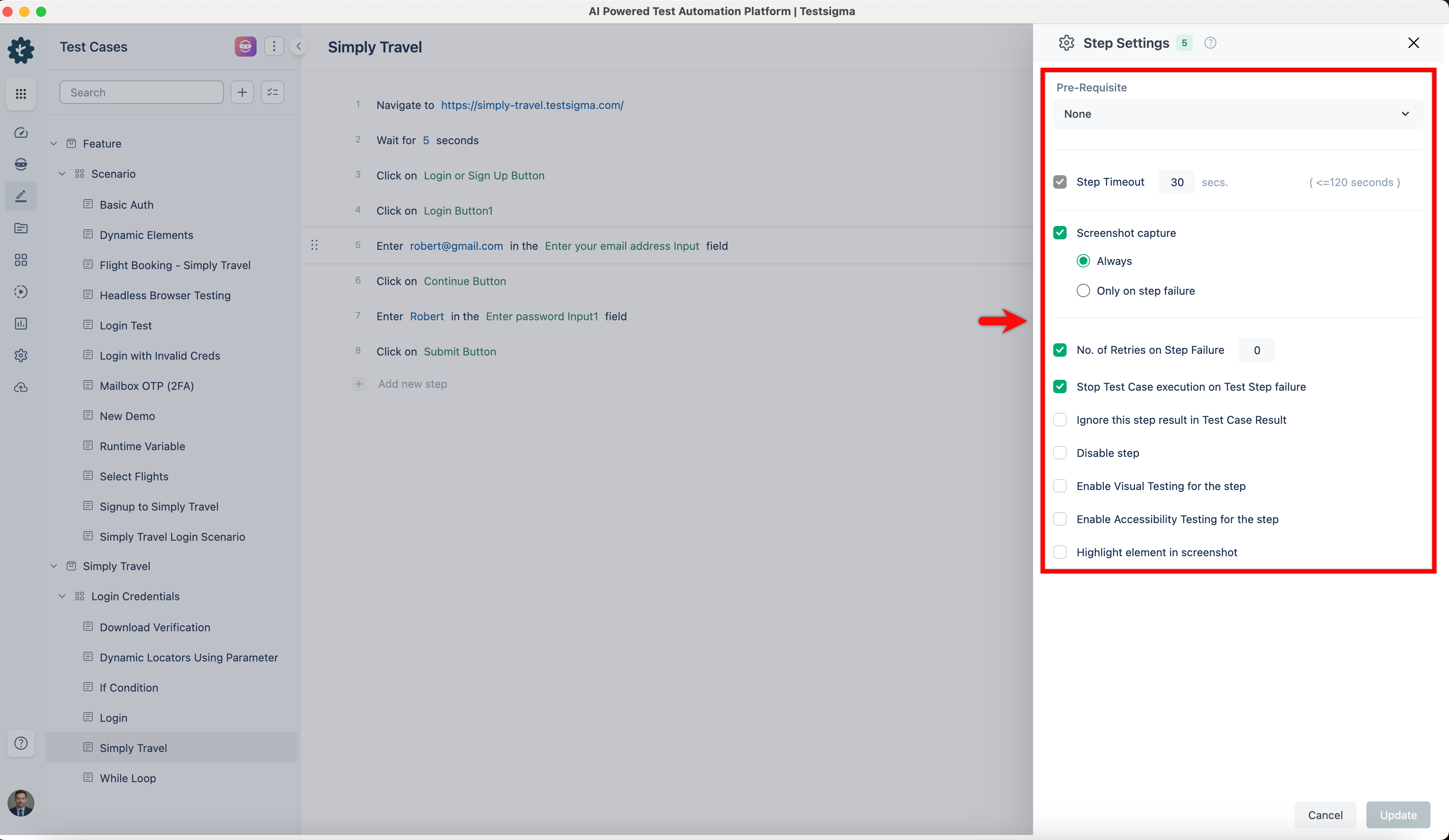The image size is (1449, 840).
Task: Click the purple AI copilot icon
Action: point(246,46)
